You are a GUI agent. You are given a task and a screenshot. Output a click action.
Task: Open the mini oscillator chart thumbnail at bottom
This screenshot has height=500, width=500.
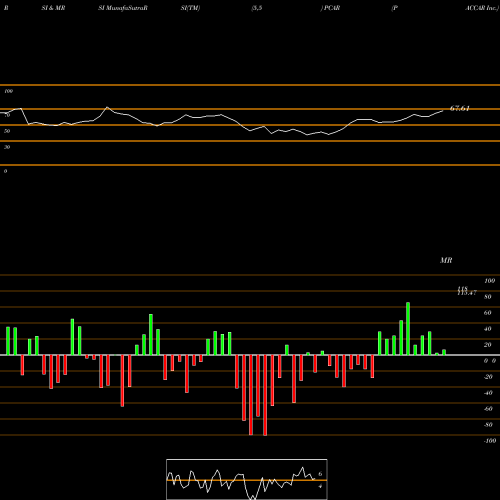(247, 479)
